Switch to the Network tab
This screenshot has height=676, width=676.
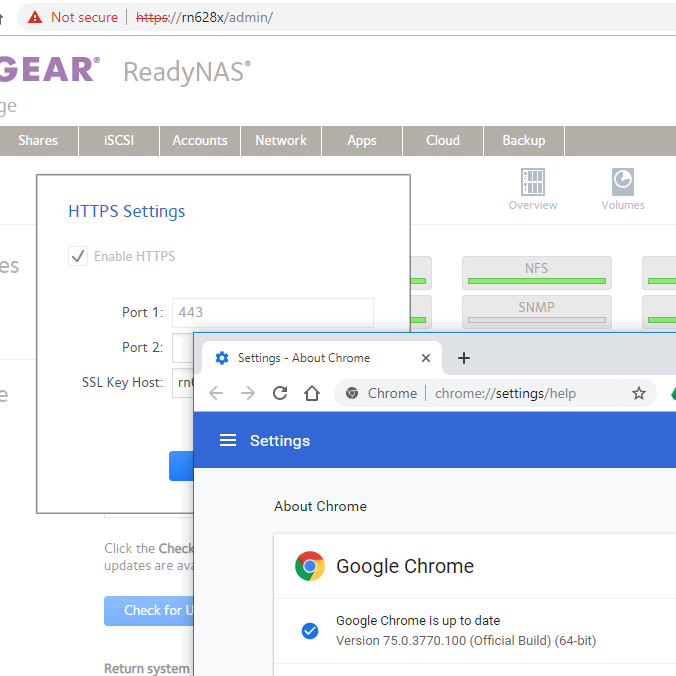click(281, 141)
